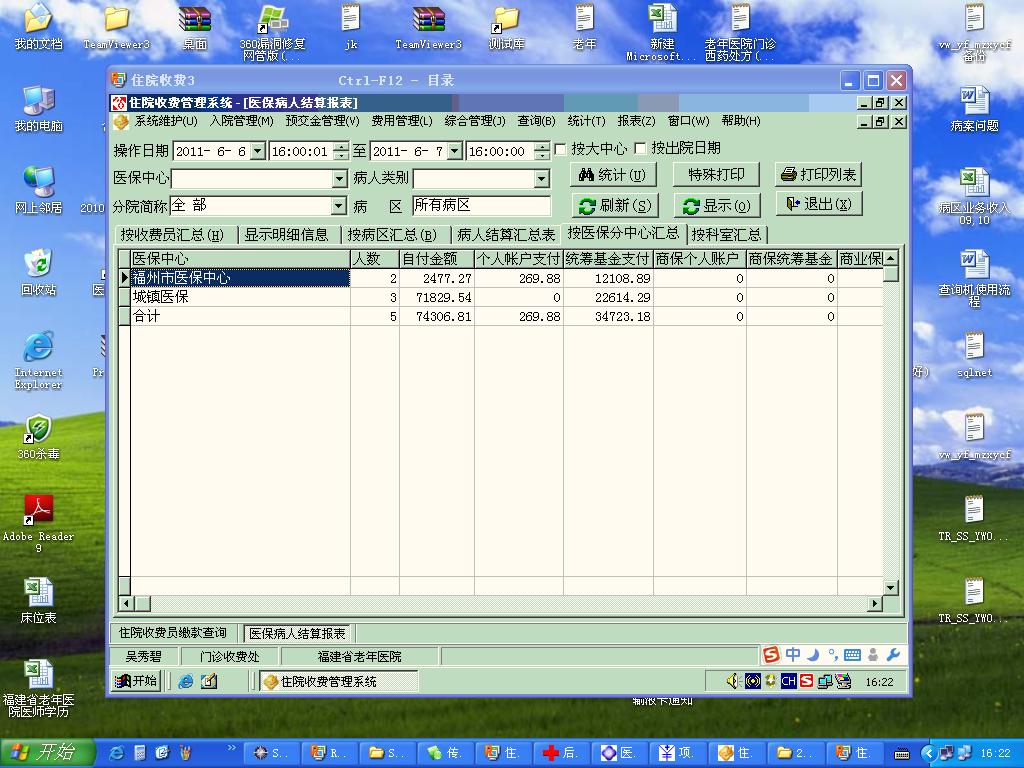Click the 打印列表 printer button
Screen dimensions: 1024x768
click(x=818, y=175)
